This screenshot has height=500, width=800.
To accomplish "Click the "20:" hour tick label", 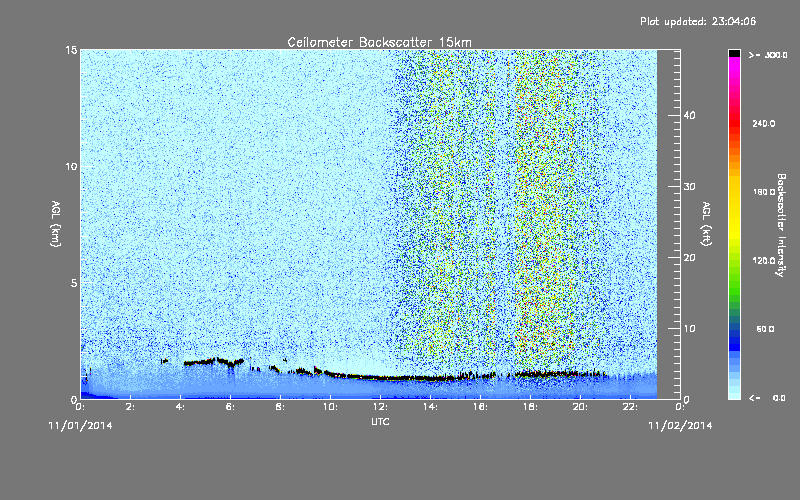I will tap(580, 407).
